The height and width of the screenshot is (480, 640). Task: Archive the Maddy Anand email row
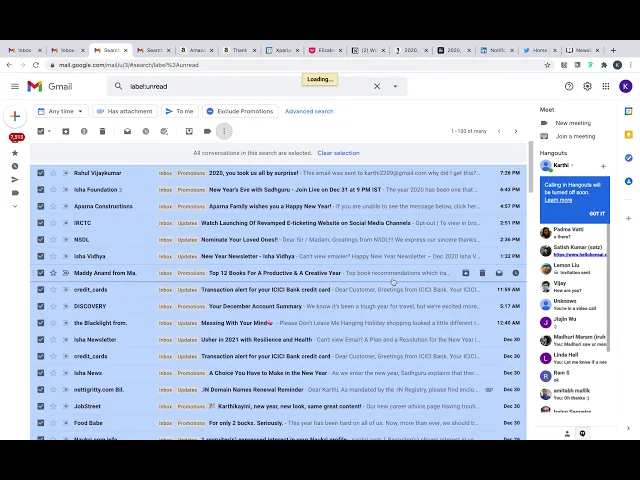[x=466, y=273]
